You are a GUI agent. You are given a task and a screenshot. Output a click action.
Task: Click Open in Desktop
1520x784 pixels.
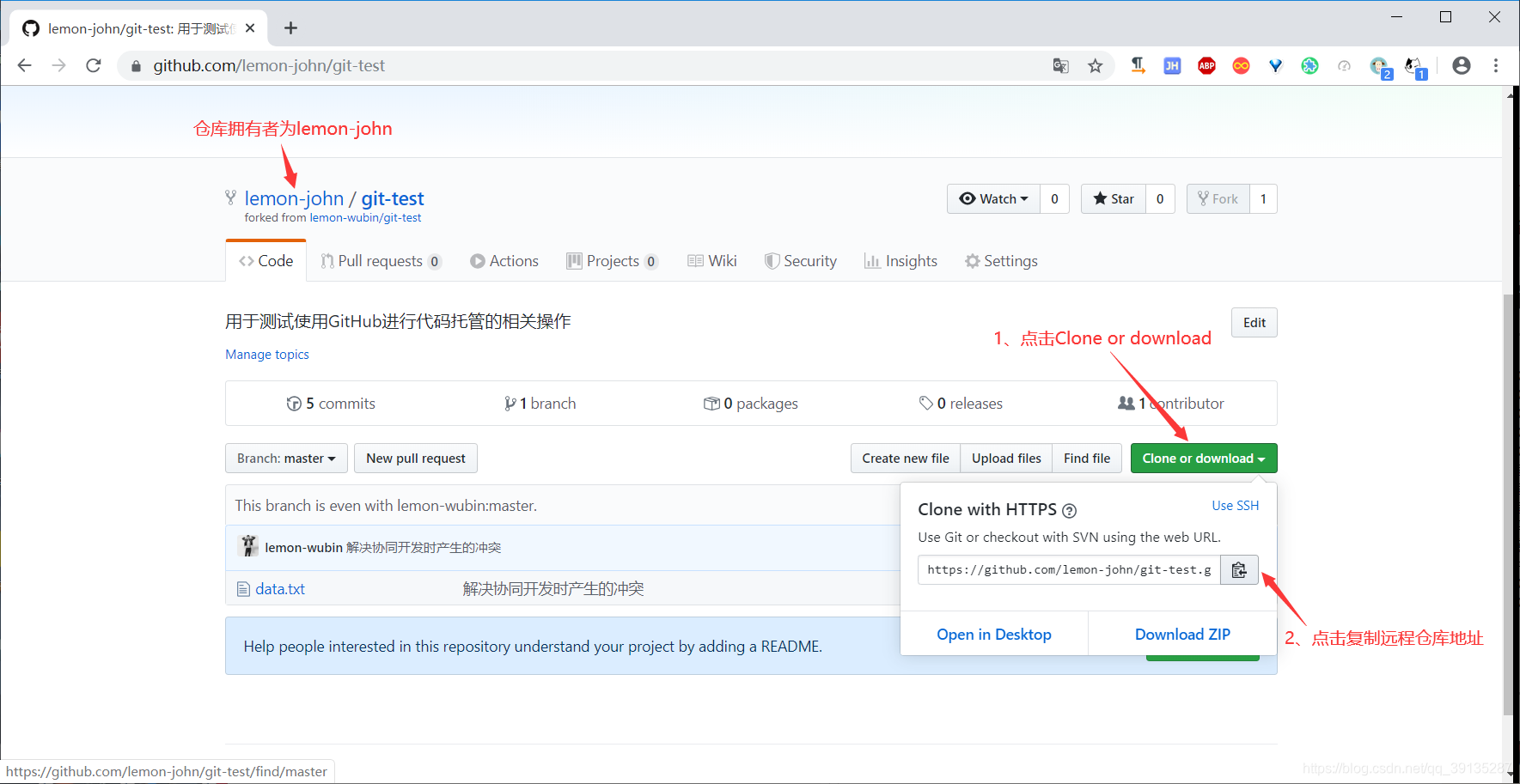(994, 635)
